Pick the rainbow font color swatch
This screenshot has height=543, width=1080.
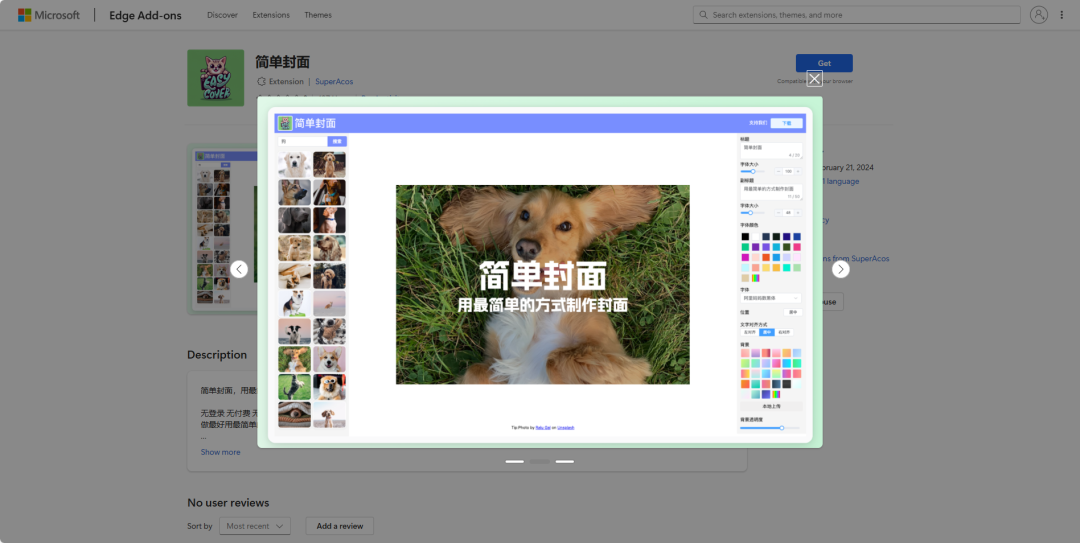coord(756,278)
